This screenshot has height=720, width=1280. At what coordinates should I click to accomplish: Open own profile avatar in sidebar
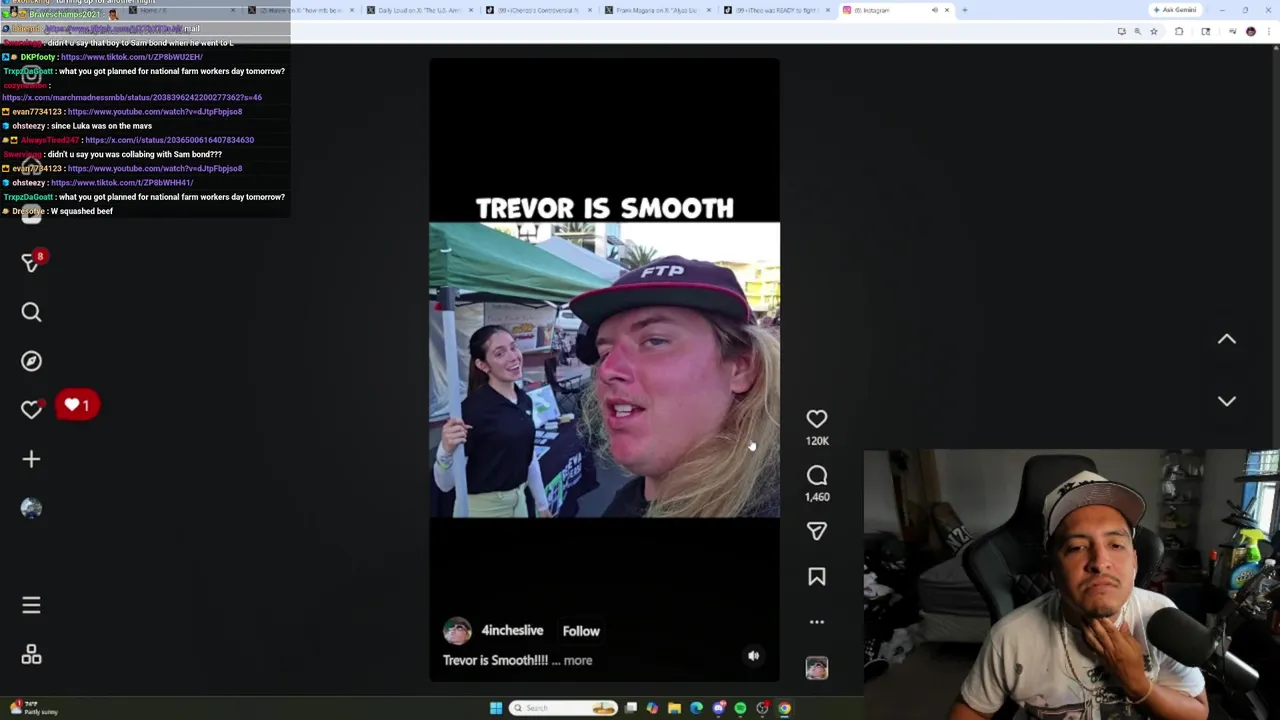31,508
